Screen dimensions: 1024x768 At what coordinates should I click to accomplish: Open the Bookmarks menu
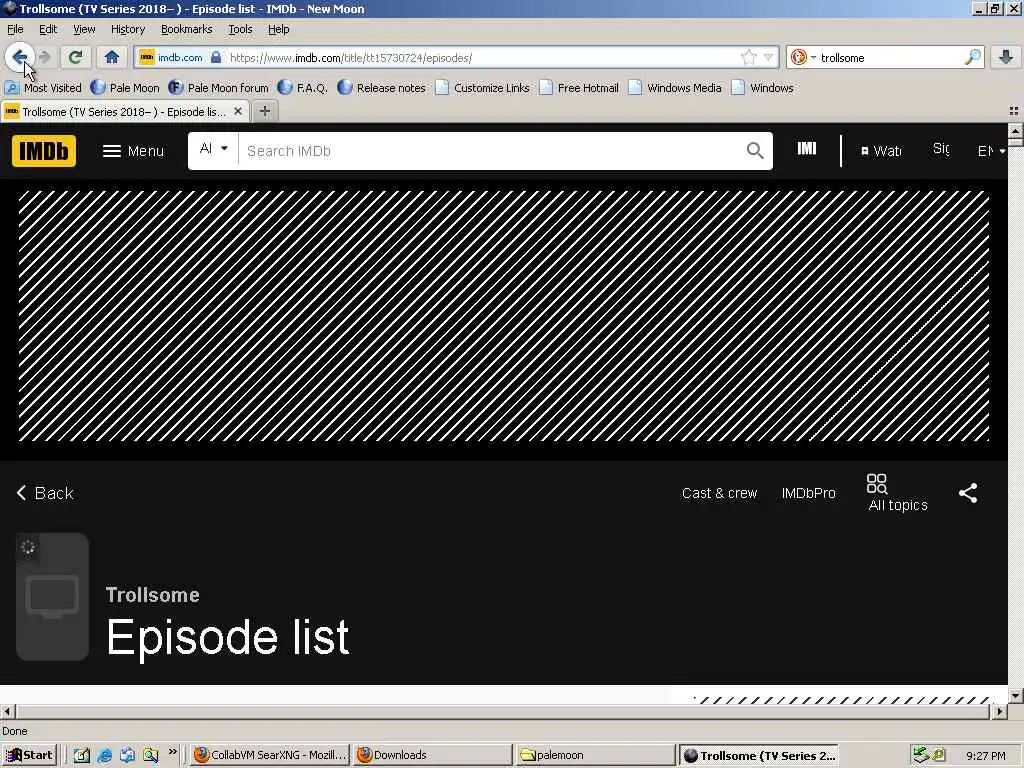tap(187, 29)
